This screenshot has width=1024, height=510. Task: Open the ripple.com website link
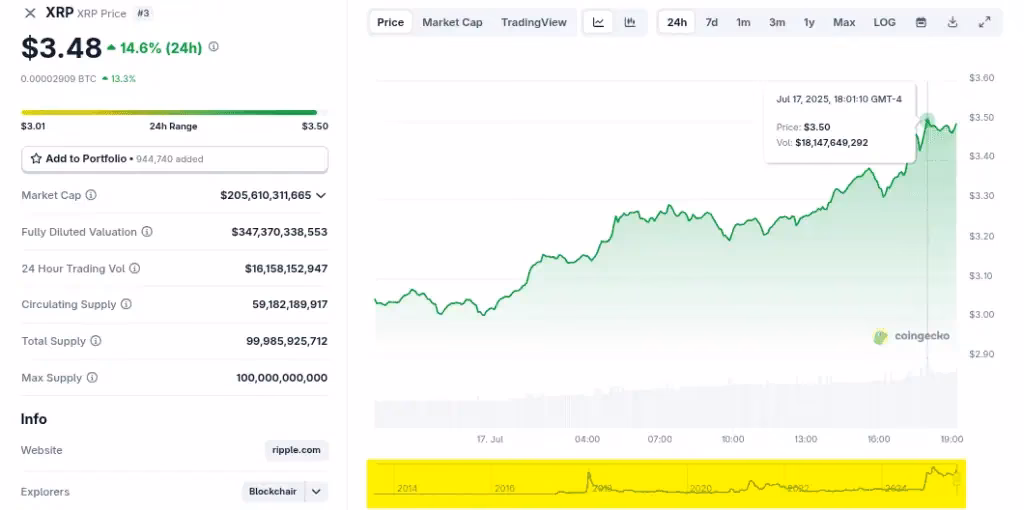click(296, 450)
